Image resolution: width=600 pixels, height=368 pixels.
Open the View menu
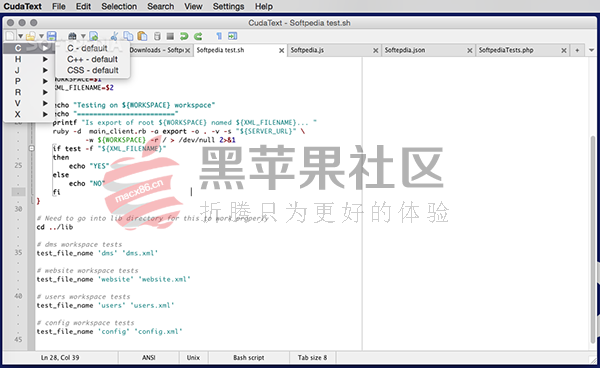click(x=193, y=7)
